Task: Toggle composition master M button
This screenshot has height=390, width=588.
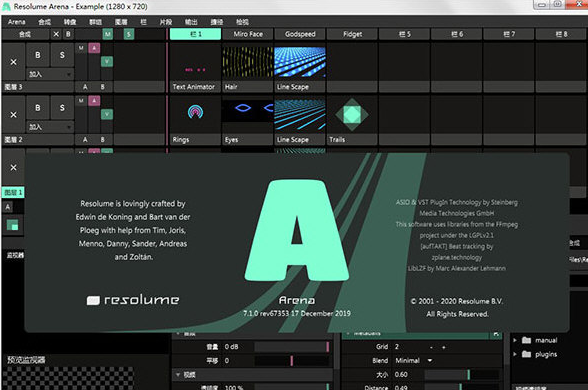Action: 108,34
